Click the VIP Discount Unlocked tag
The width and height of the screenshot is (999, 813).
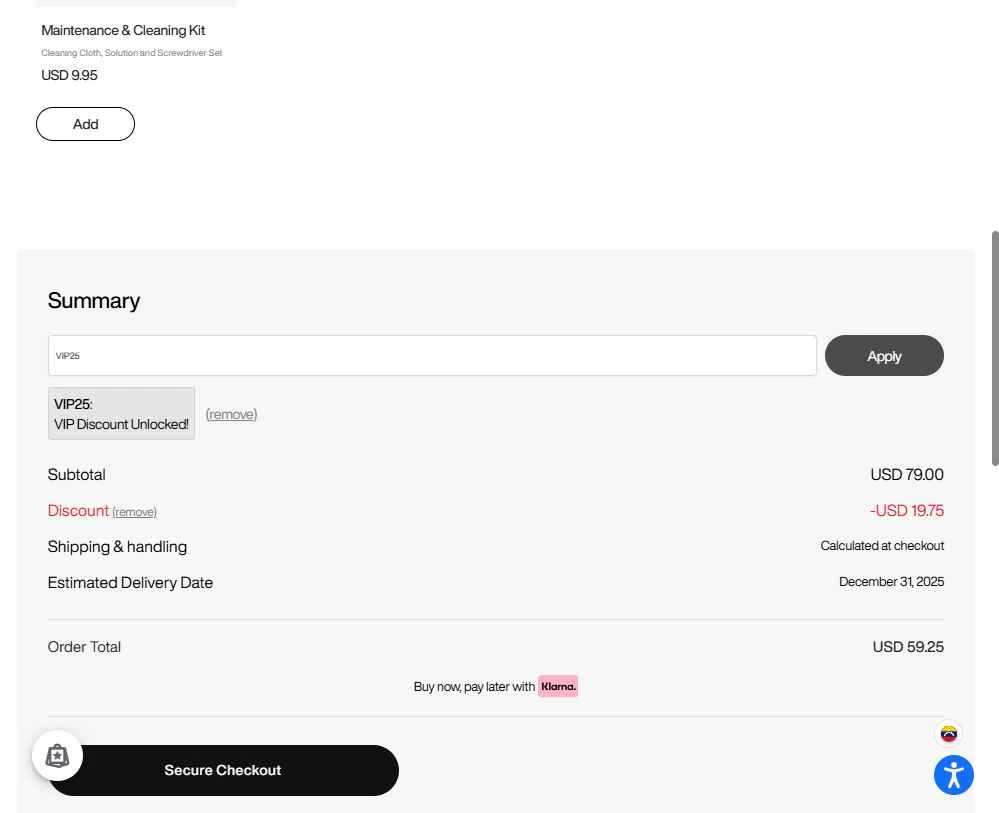click(121, 414)
